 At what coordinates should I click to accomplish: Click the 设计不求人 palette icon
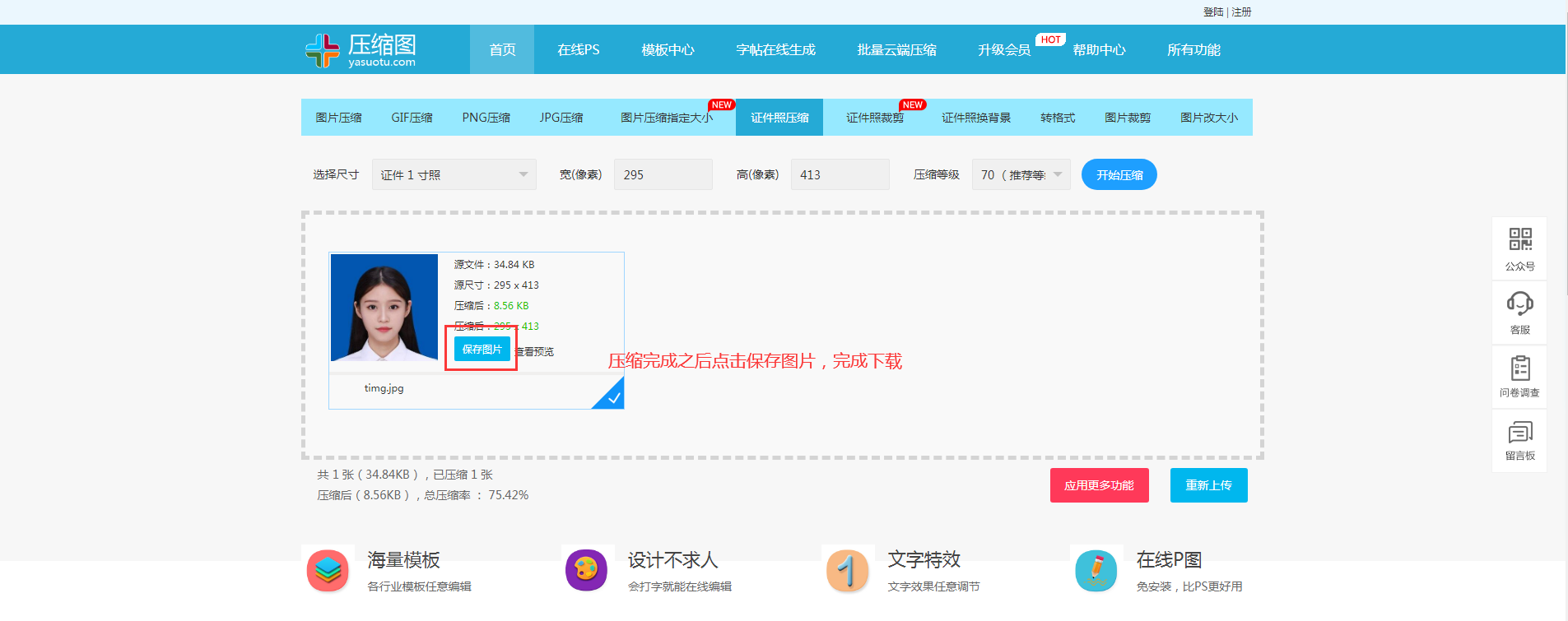click(586, 570)
